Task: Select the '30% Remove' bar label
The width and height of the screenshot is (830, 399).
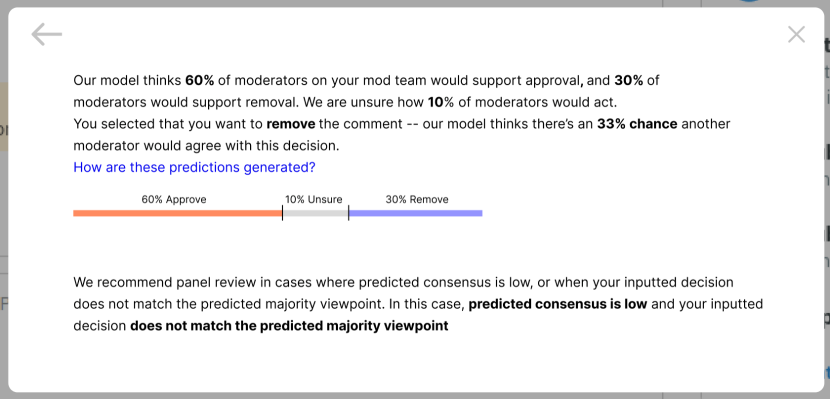Action: (417, 200)
